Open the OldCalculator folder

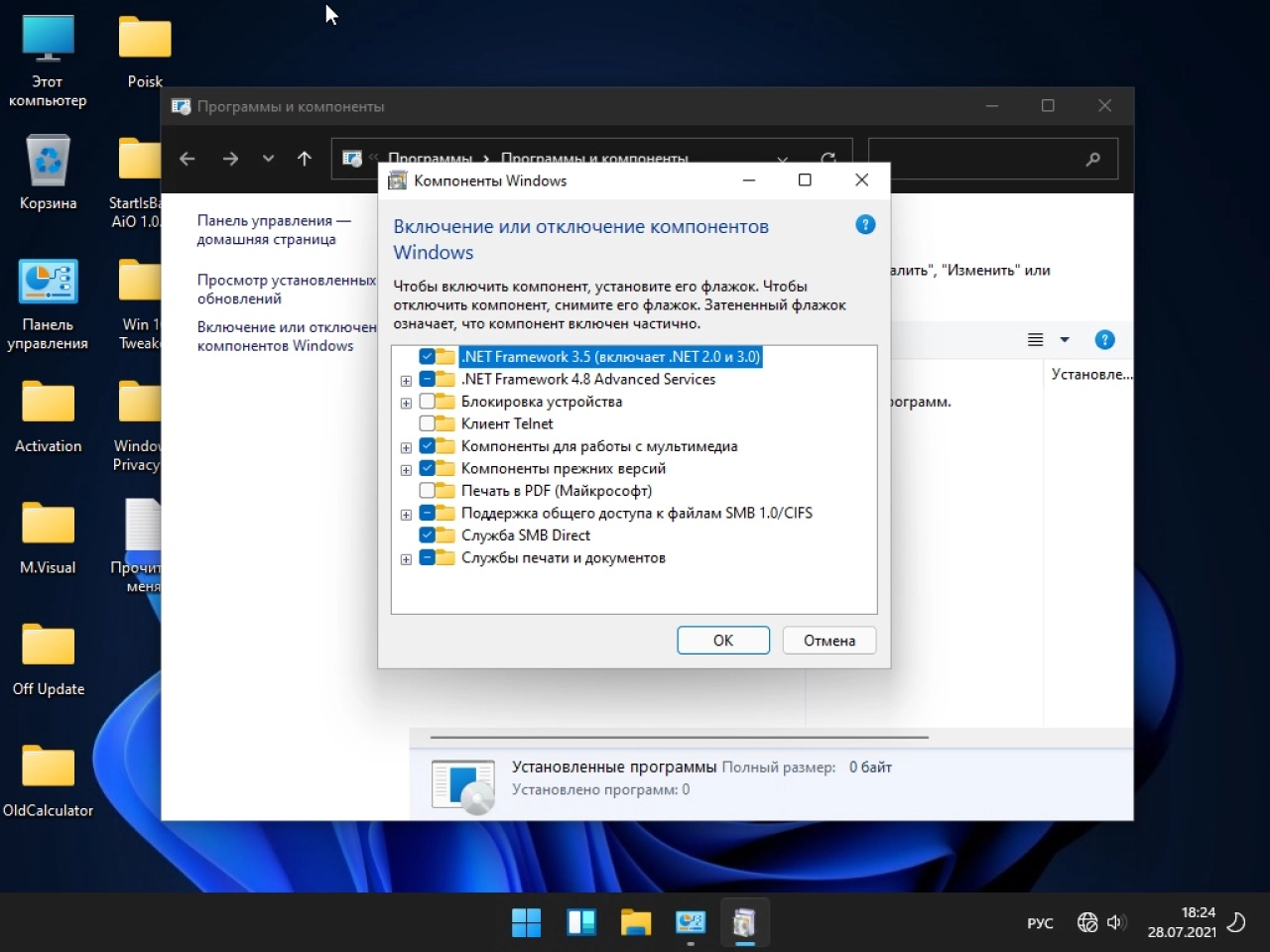[x=48, y=781]
